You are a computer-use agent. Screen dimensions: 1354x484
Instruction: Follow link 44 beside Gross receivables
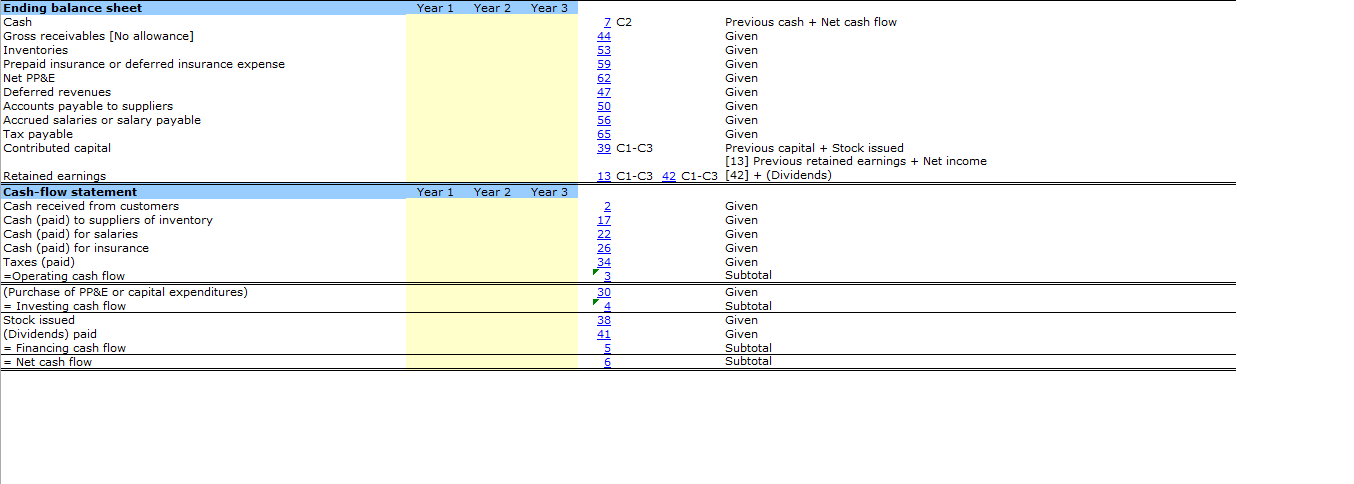click(x=604, y=36)
